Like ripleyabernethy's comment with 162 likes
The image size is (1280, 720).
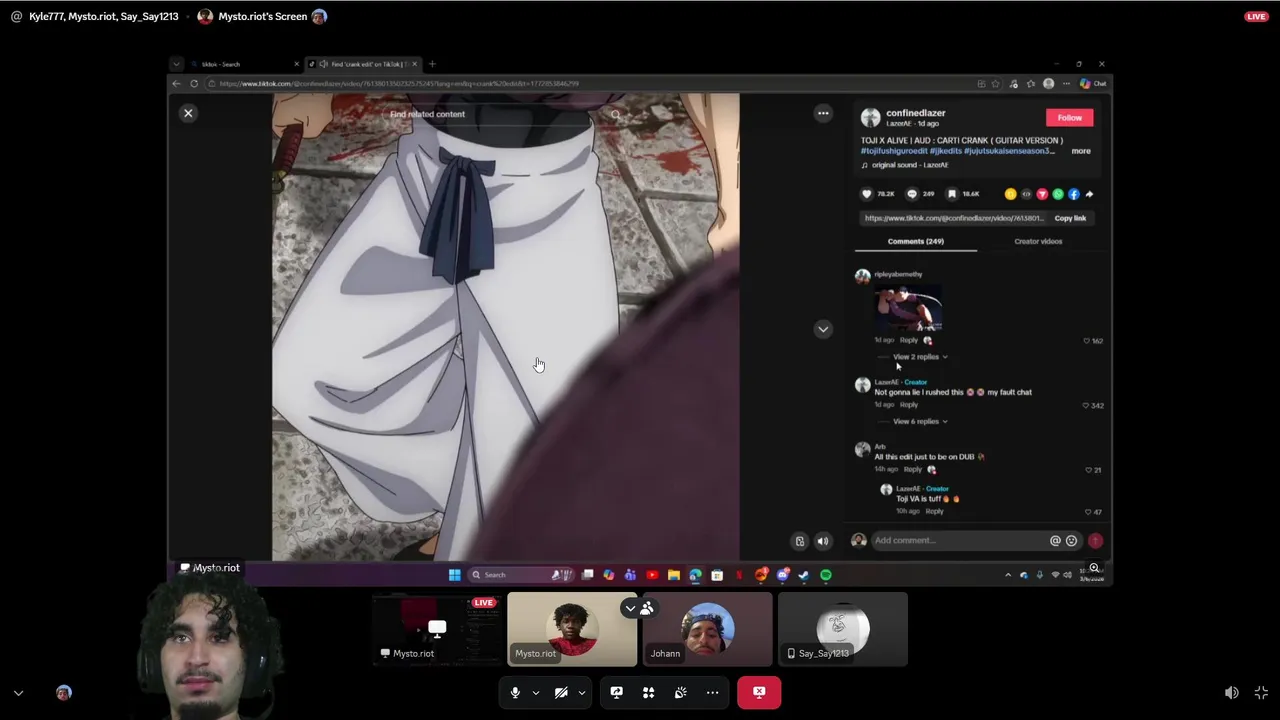(x=1087, y=341)
